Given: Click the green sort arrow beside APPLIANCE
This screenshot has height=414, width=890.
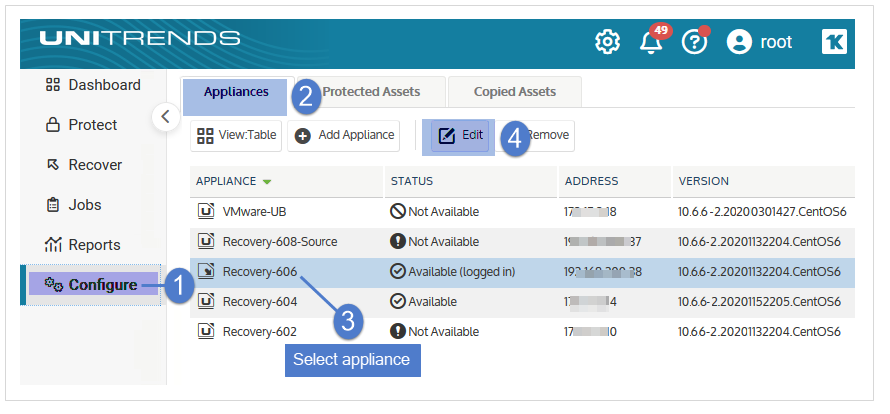Looking at the screenshot, I should [x=267, y=182].
